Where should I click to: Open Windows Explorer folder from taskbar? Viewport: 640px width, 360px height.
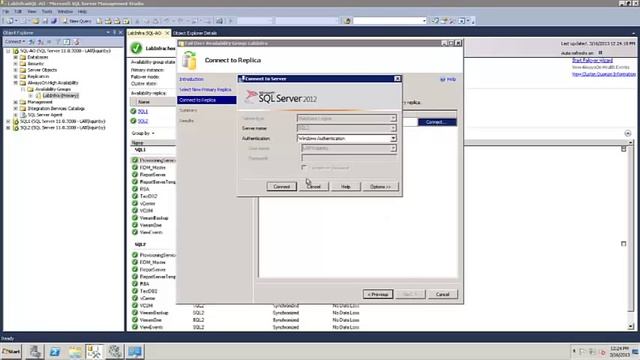pos(75,351)
